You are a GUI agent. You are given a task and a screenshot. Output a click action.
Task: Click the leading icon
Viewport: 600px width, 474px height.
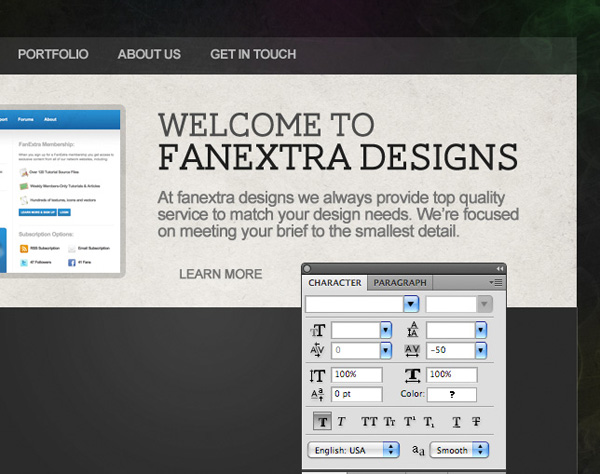[412, 330]
